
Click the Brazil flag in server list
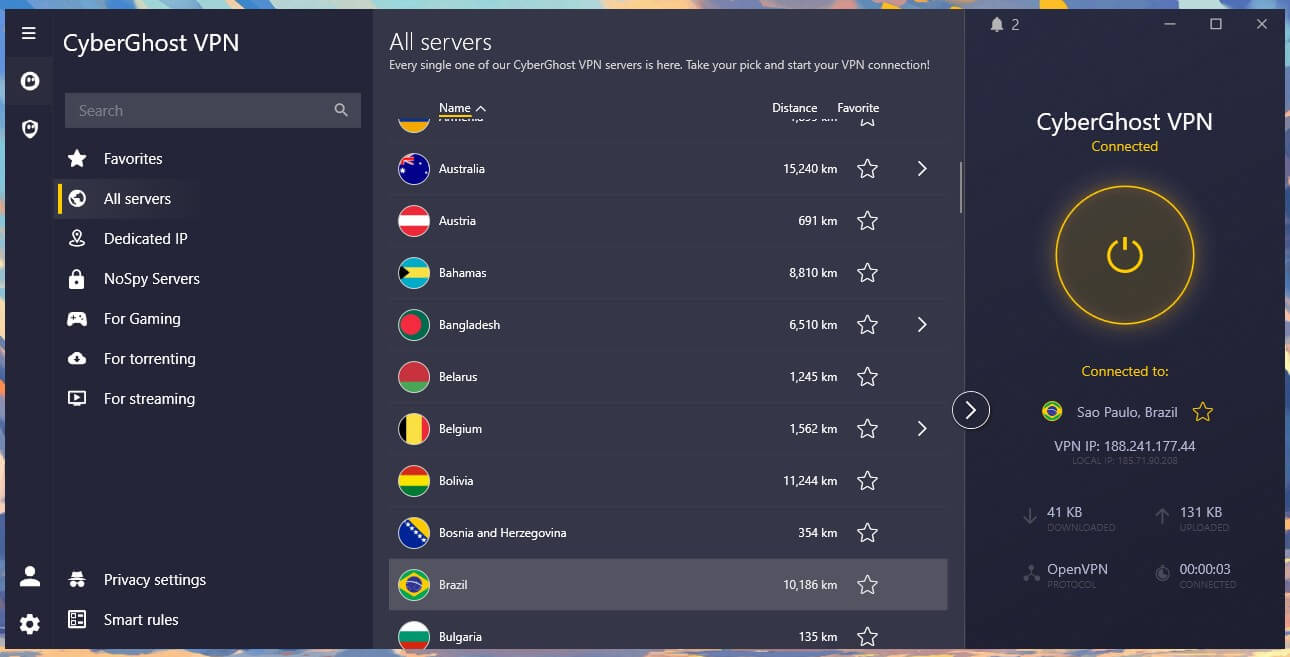tap(414, 585)
